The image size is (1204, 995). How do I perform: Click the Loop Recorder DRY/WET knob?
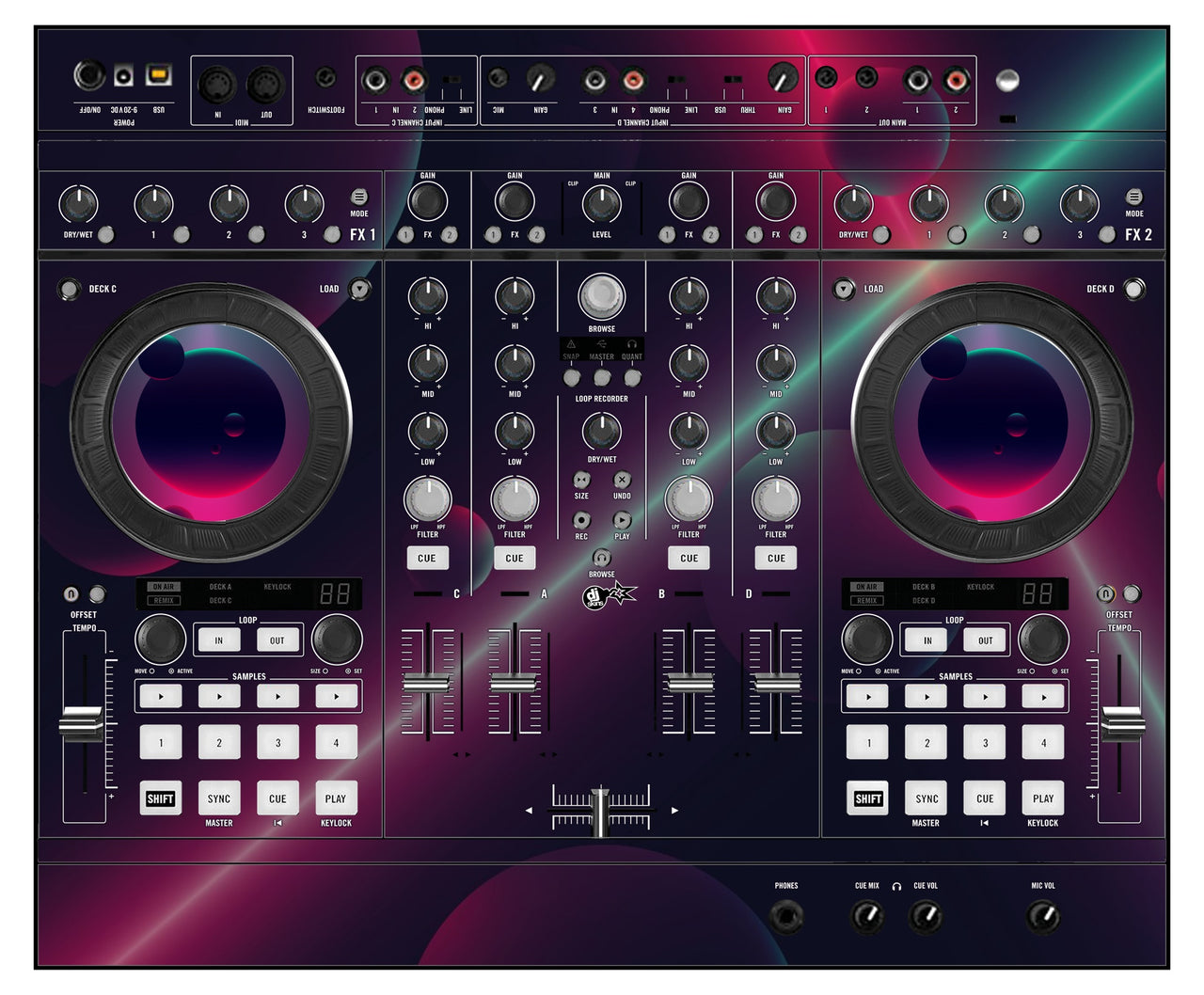602,432
